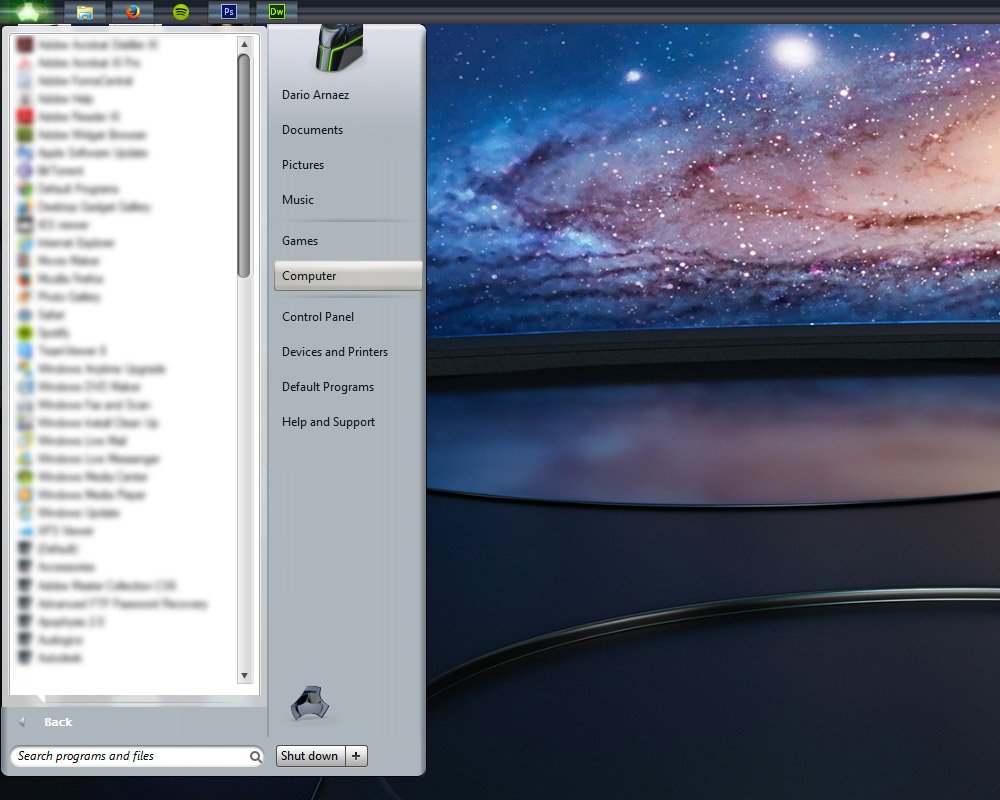Open Devices and Printers
Viewport: 1000px width, 800px height.
tap(335, 352)
